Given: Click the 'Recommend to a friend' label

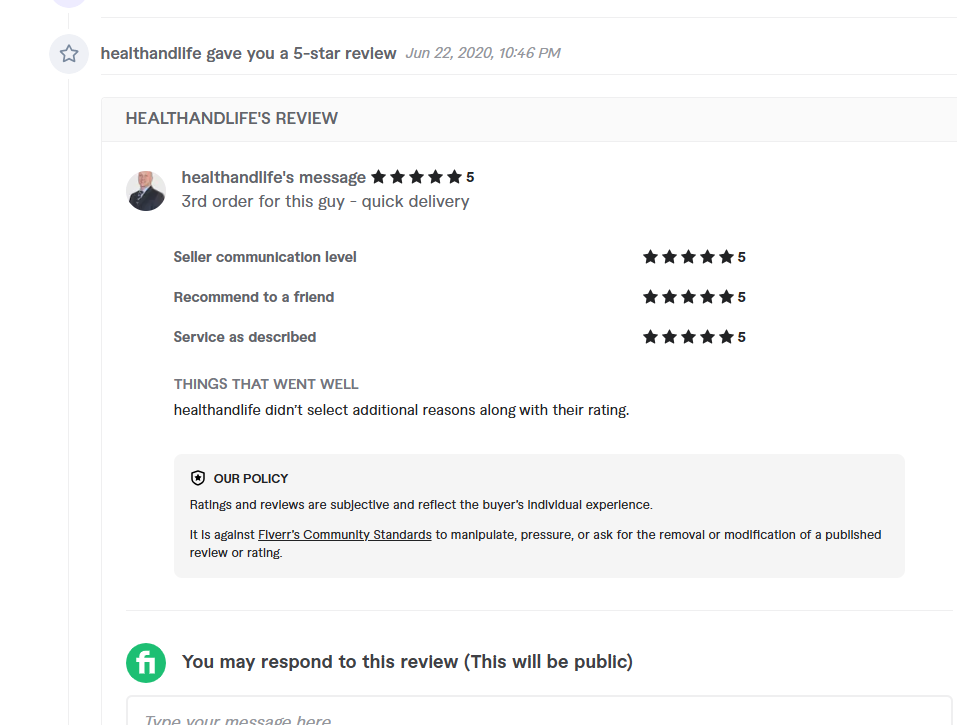Looking at the screenshot, I should (x=254, y=297).
